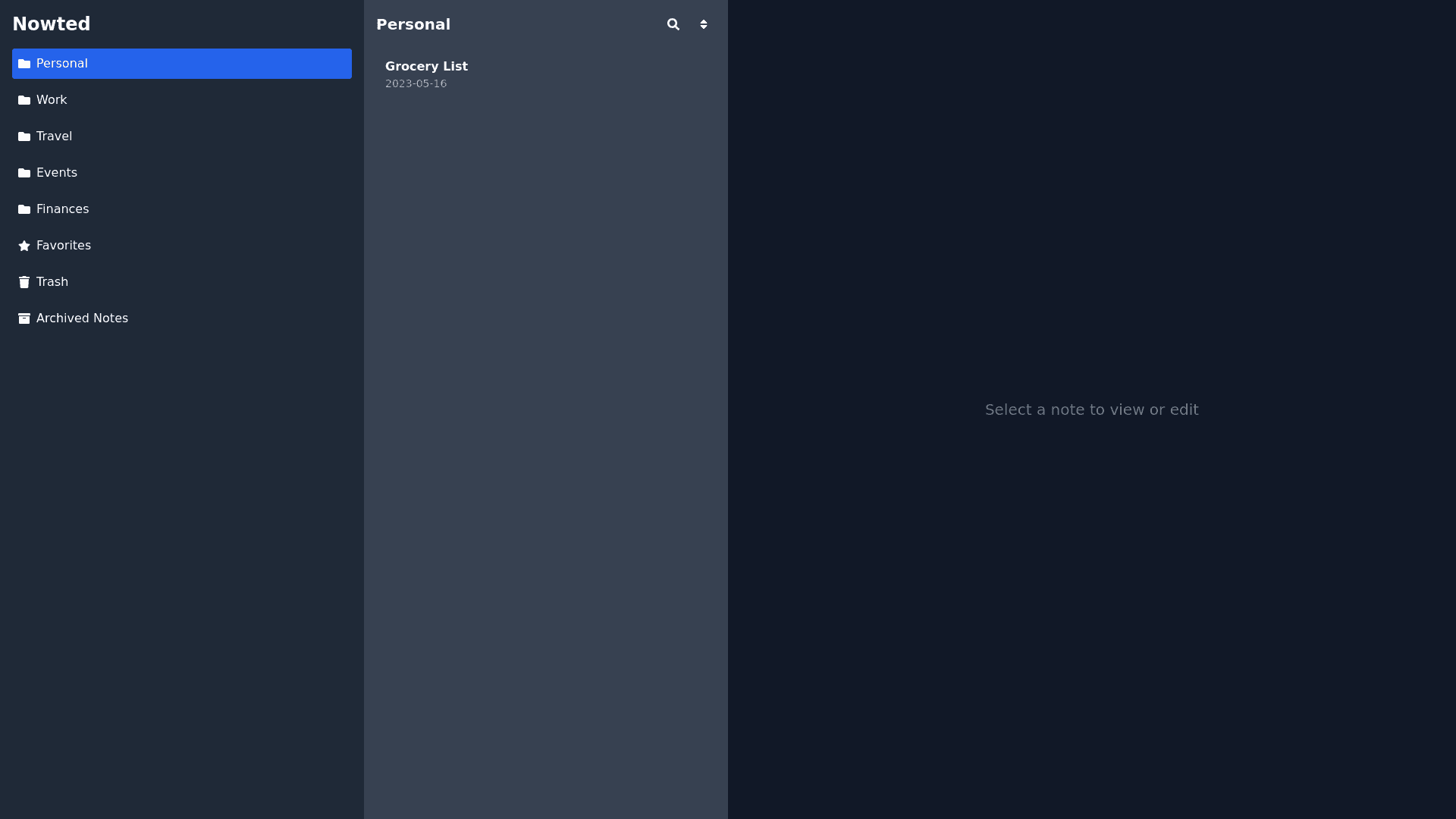1456x819 pixels.
Task: Select the Work folder label
Action: click(x=52, y=100)
